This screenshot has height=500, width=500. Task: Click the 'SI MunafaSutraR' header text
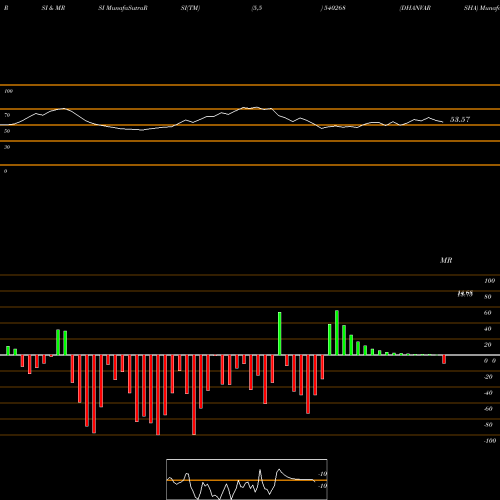[x=123, y=8]
